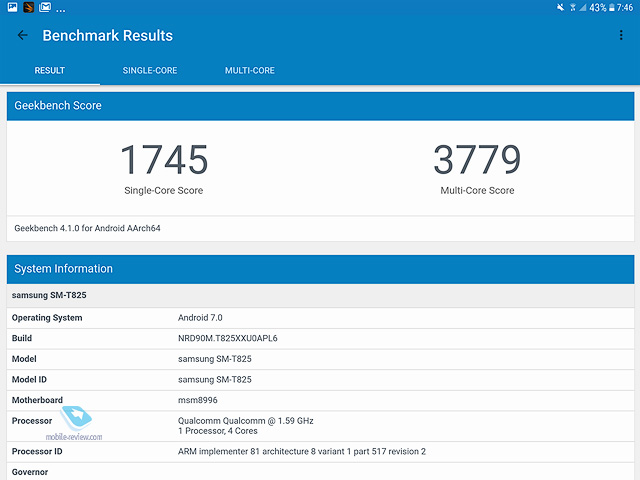
Task: Tap the Single-Core Score label
Action: pyautogui.click(x=164, y=190)
